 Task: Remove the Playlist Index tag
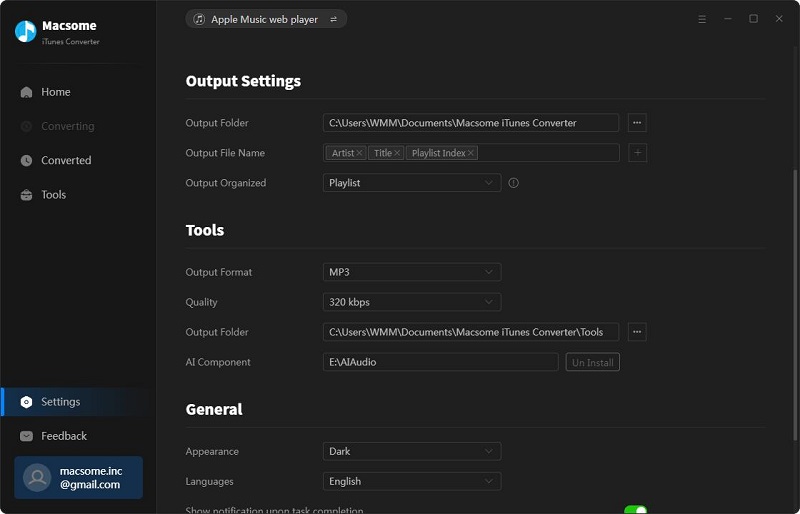click(x=470, y=153)
